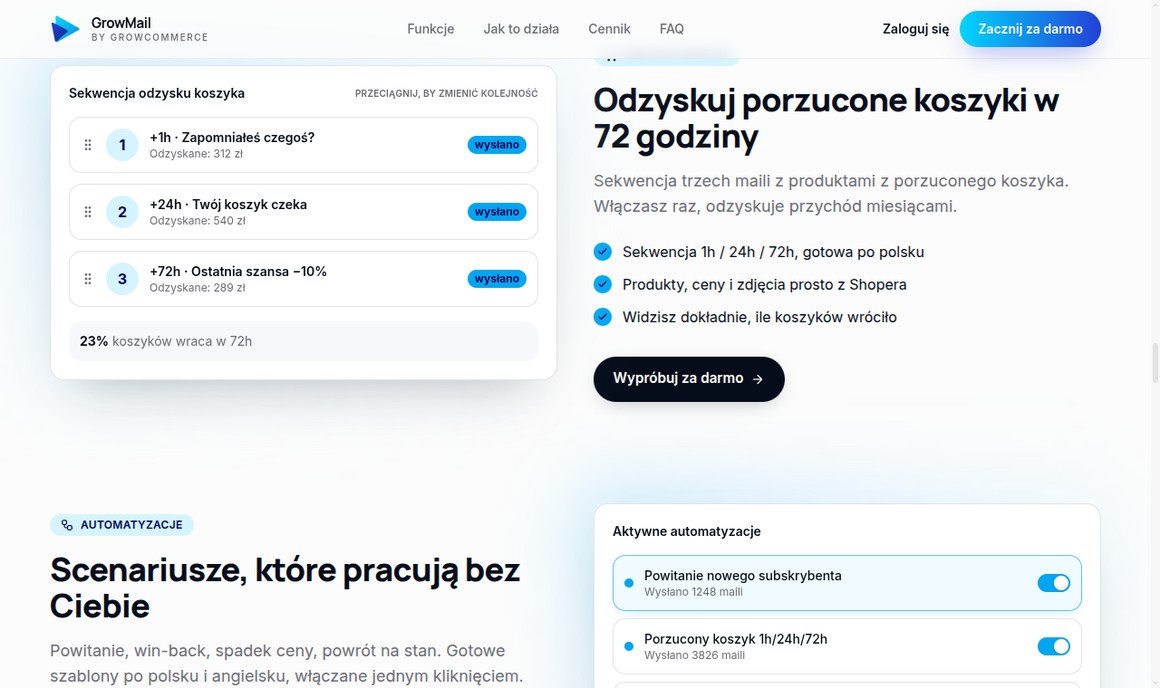This screenshot has height=688, width=1160.
Task: Click 'Wysłano 3826 maili' text
Action: (695, 655)
